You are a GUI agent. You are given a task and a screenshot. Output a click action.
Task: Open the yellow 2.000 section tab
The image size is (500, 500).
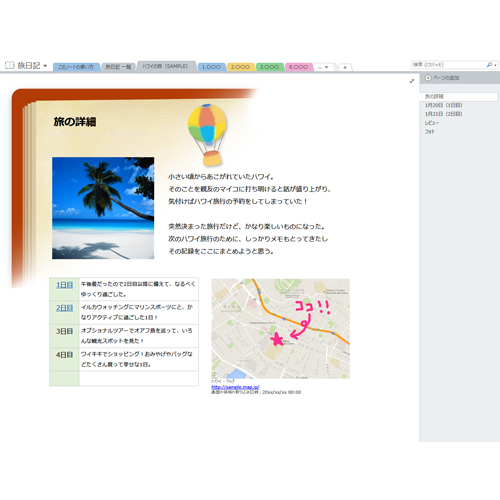click(x=240, y=67)
